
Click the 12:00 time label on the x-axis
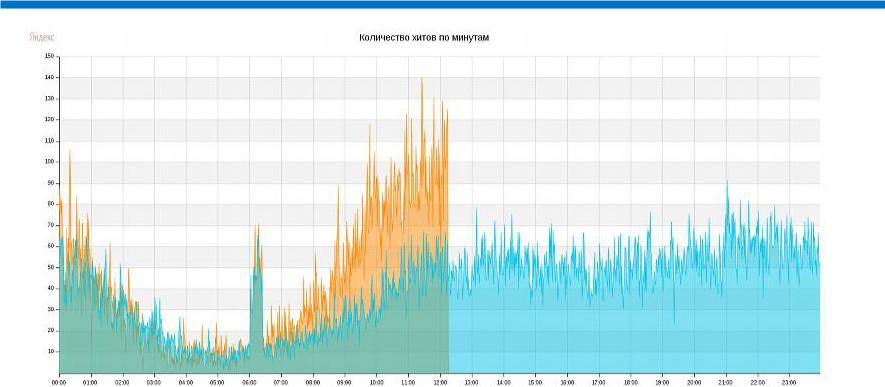[x=439, y=382]
